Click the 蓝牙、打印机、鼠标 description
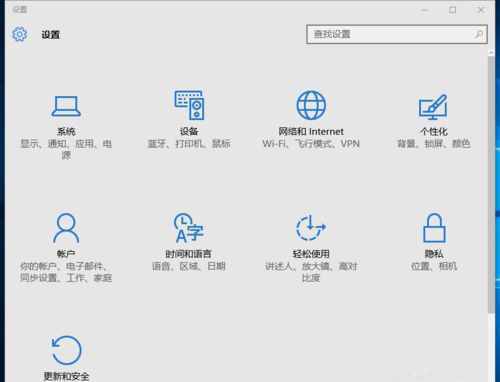Viewport: 500px width, 382px height. pyautogui.click(x=189, y=144)
